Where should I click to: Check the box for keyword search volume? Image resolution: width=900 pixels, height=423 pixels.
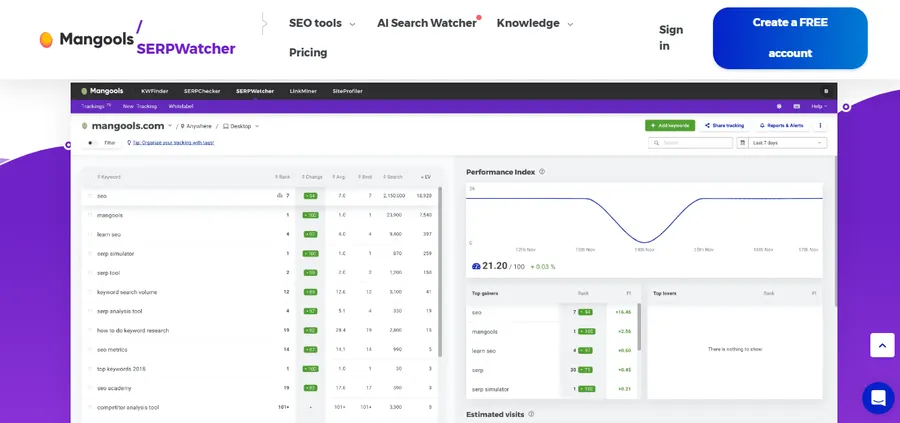tap(90, 292)
